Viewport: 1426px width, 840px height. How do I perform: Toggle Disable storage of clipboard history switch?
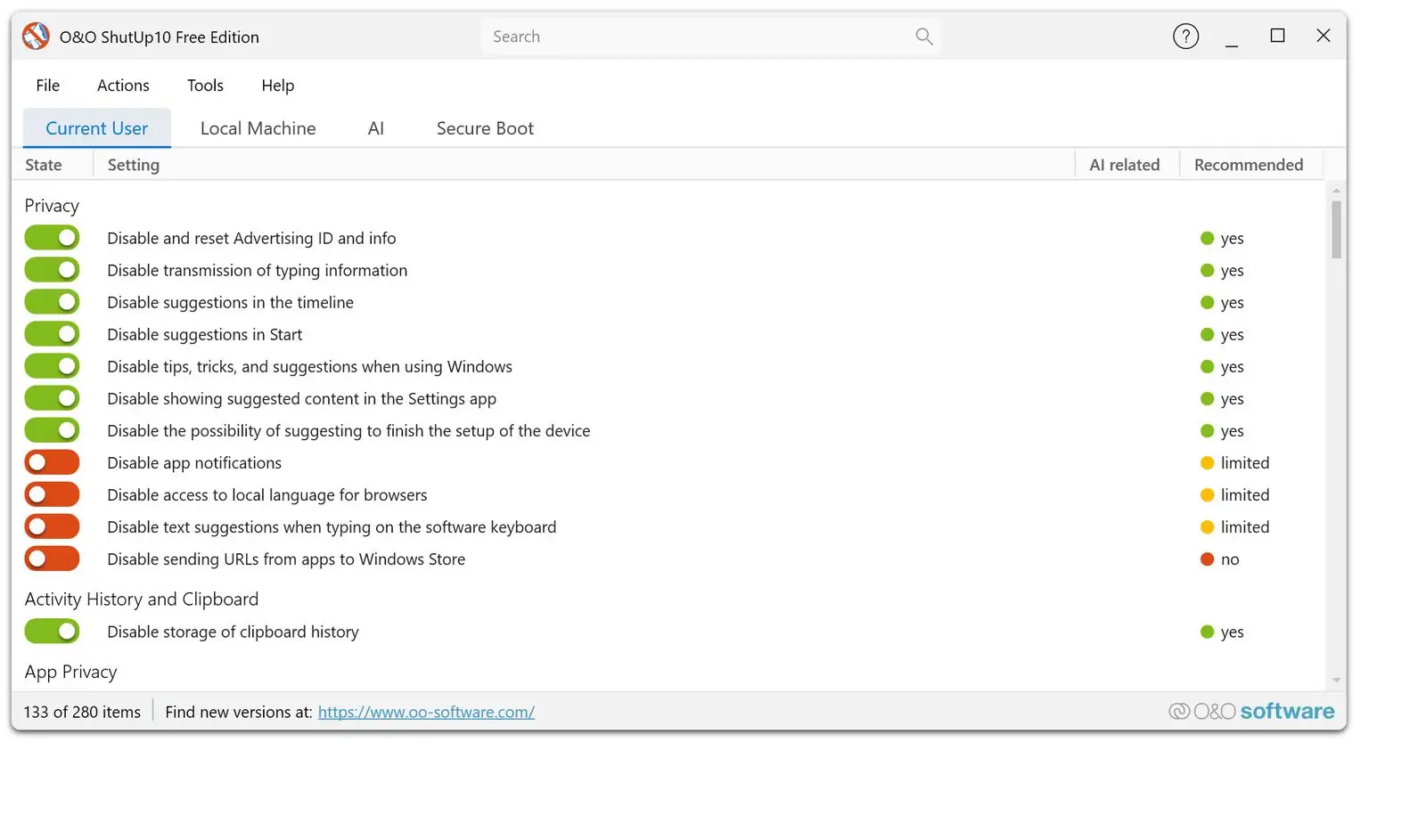pyautogui.click(x=52, y=632)
